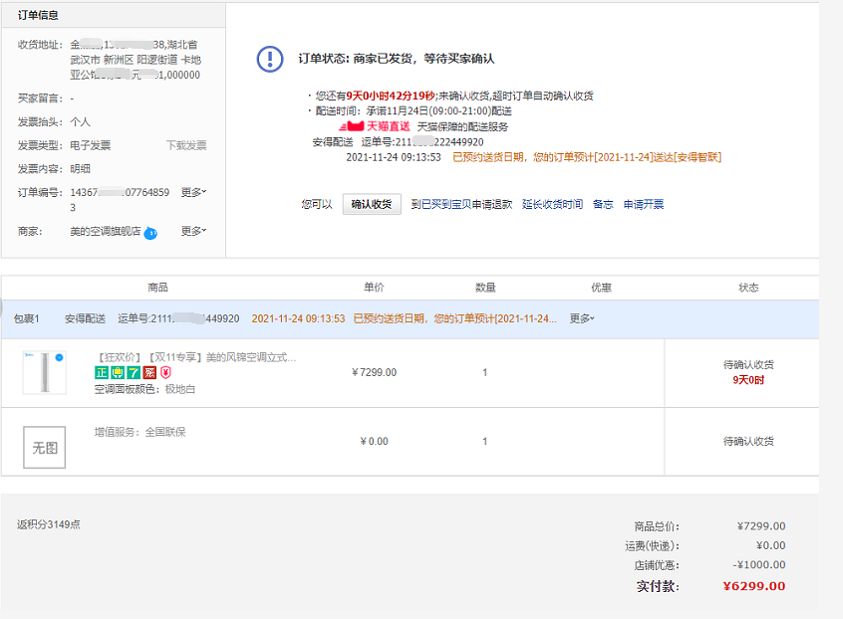Click the red ¥ shield badge
Image resolution: width=843 pixels, height=619 pixels.
166,372
